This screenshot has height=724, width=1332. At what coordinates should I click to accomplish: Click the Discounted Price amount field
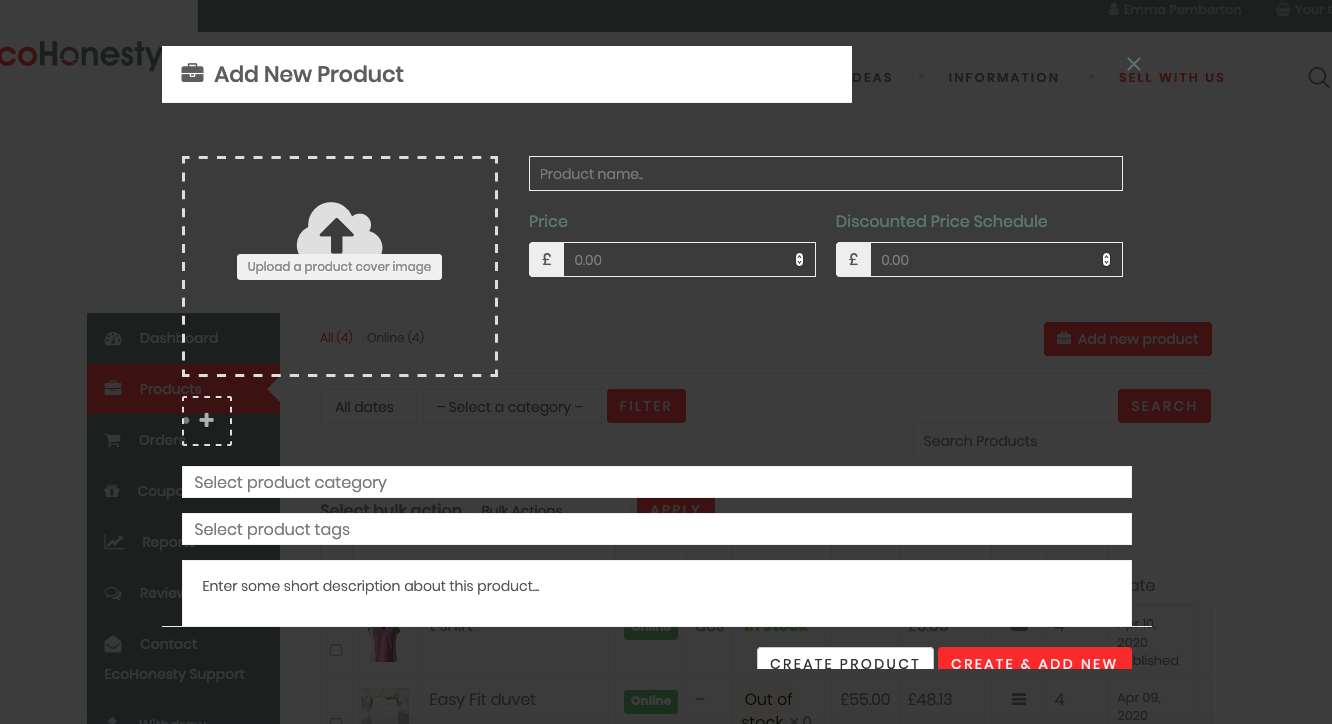[996, 259]
